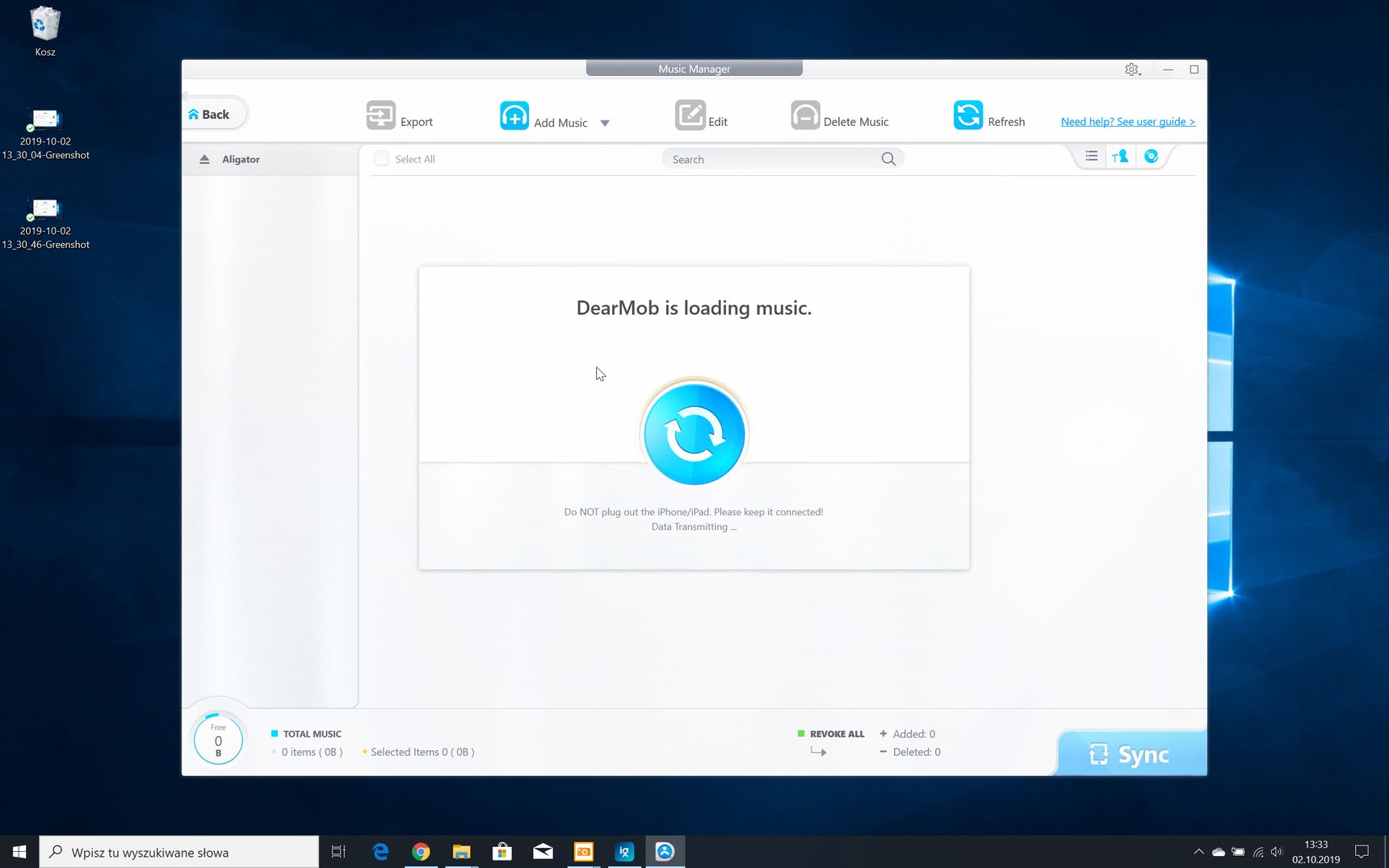
Task: Open the clock showing 13:33
Action: 1316,852
